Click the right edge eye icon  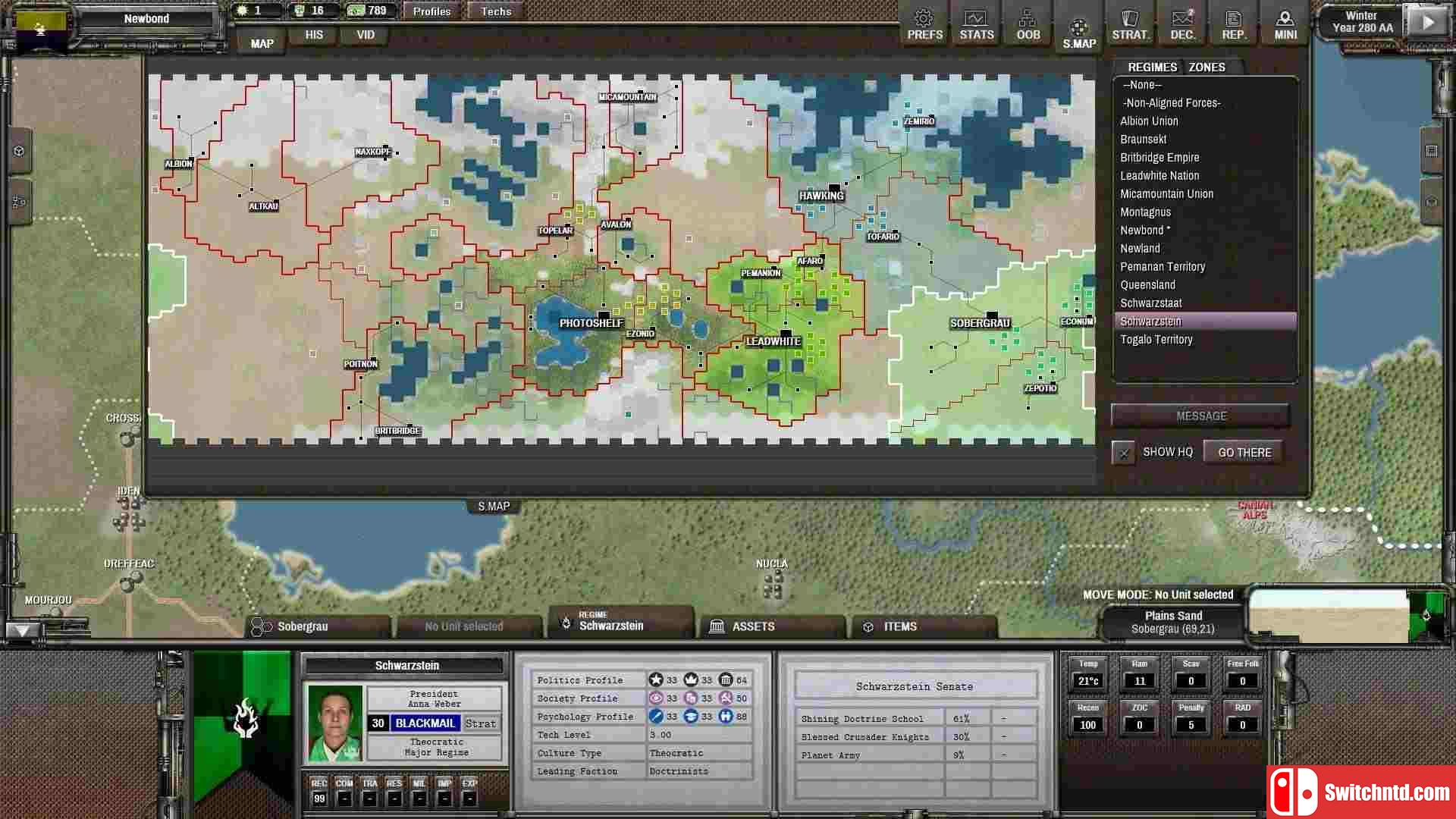tap(1431, 202)
